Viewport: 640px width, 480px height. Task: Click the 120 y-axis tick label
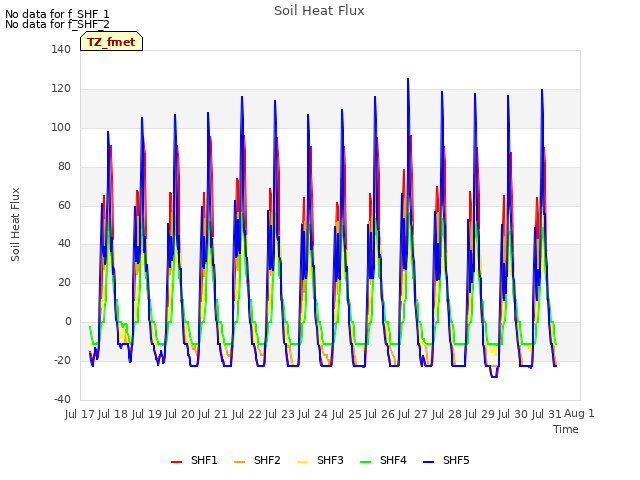(x=61, y=89)
